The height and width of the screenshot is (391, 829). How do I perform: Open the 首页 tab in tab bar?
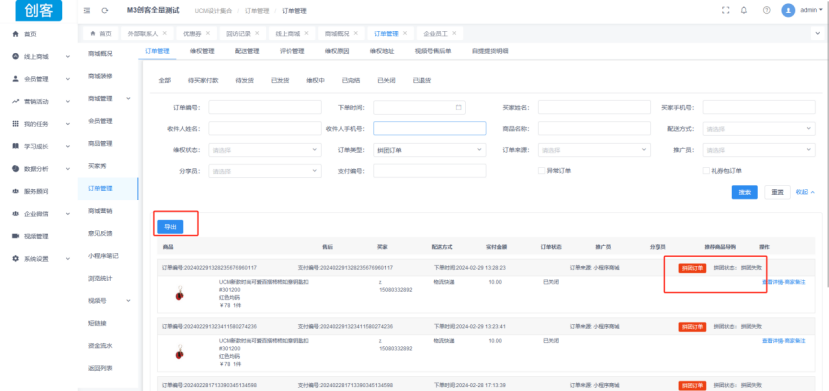point(101,33)
